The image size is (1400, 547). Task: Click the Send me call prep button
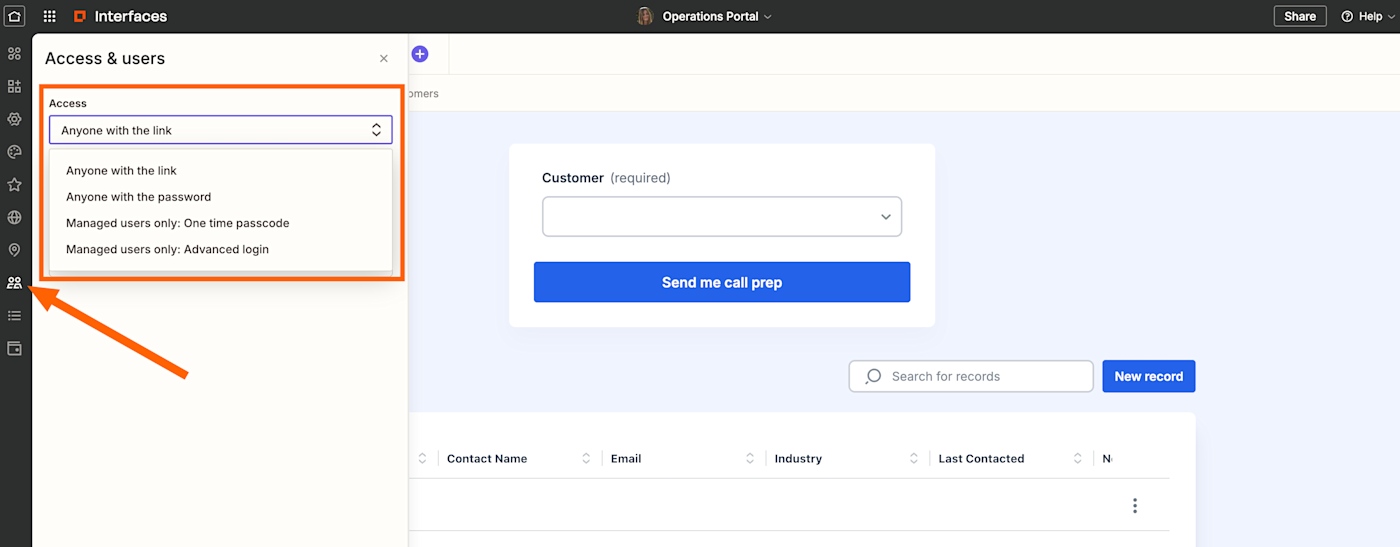pyautogui.click(x=721, y=282)
